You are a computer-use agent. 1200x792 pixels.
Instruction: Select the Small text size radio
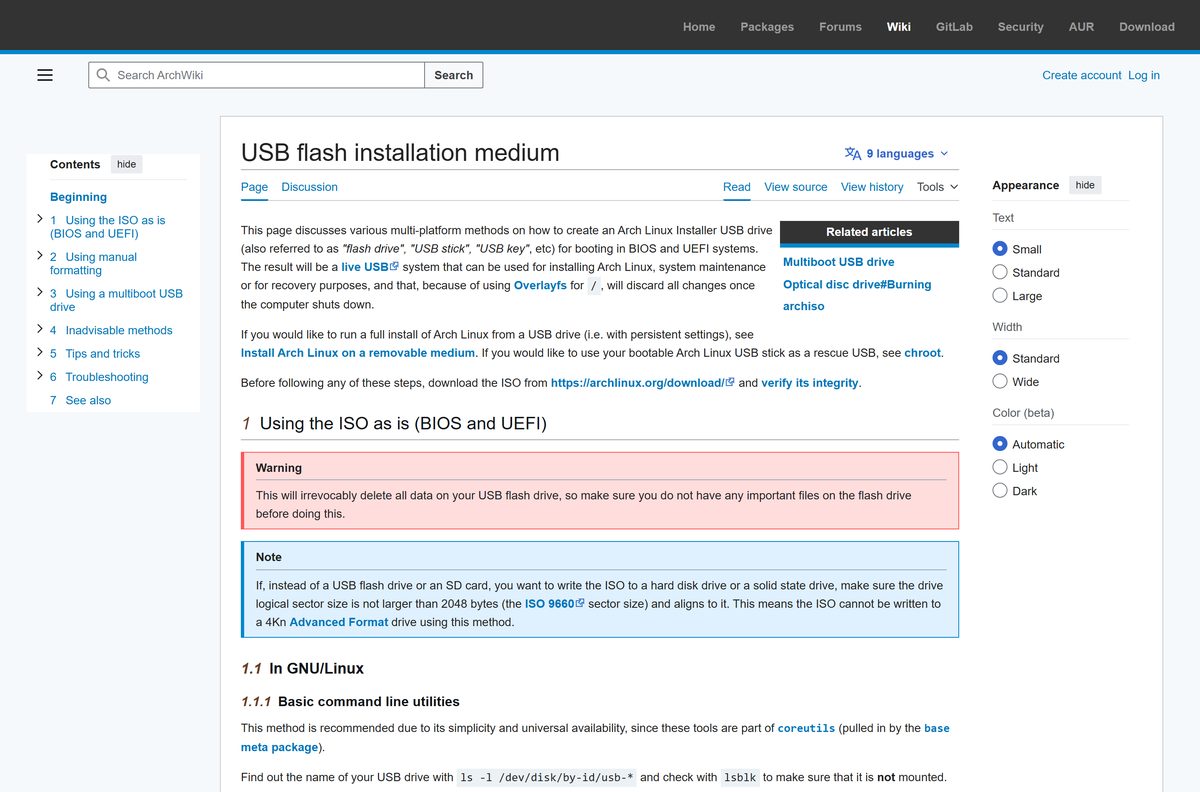1000,249
